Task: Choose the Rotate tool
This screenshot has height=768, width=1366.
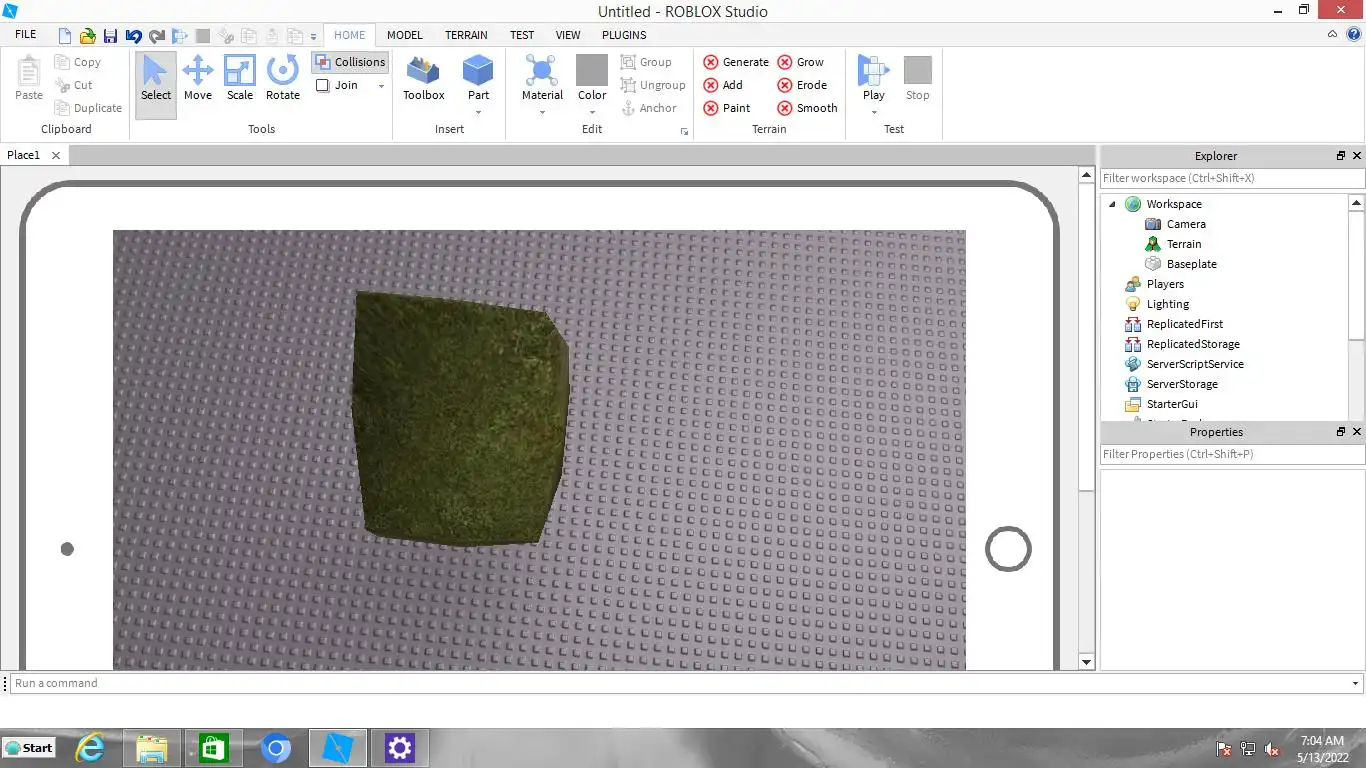Action: [283, 78]
